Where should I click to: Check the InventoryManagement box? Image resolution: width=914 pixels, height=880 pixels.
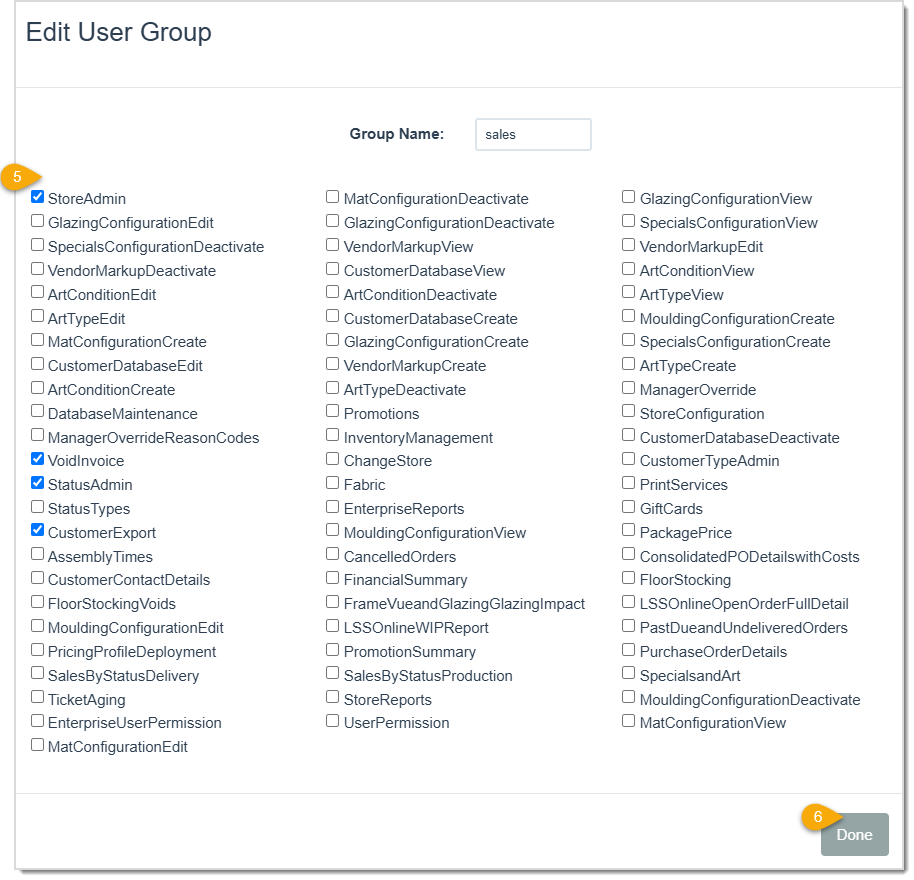[332, 436]
